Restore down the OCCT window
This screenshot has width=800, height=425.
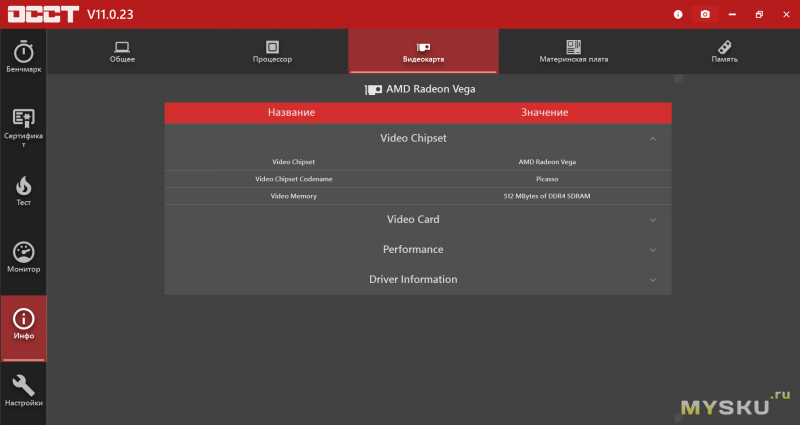[759, 14]
